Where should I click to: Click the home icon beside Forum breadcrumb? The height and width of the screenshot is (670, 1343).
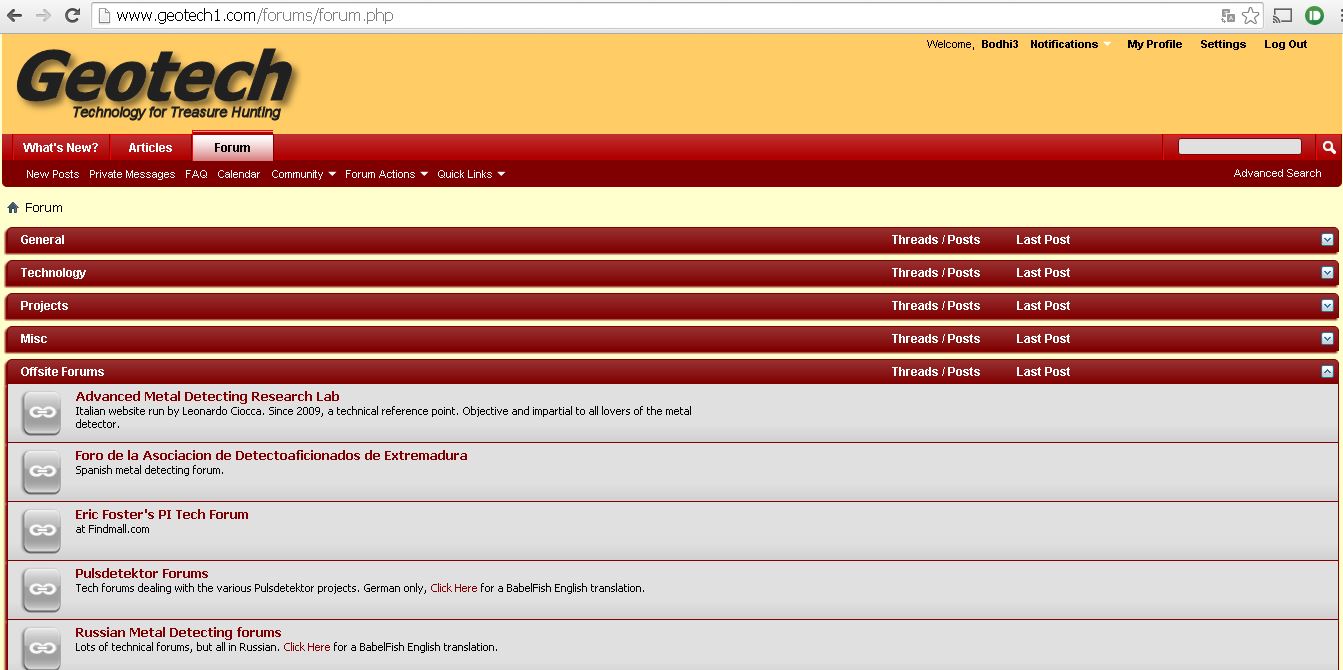click(x=13, y=208)
